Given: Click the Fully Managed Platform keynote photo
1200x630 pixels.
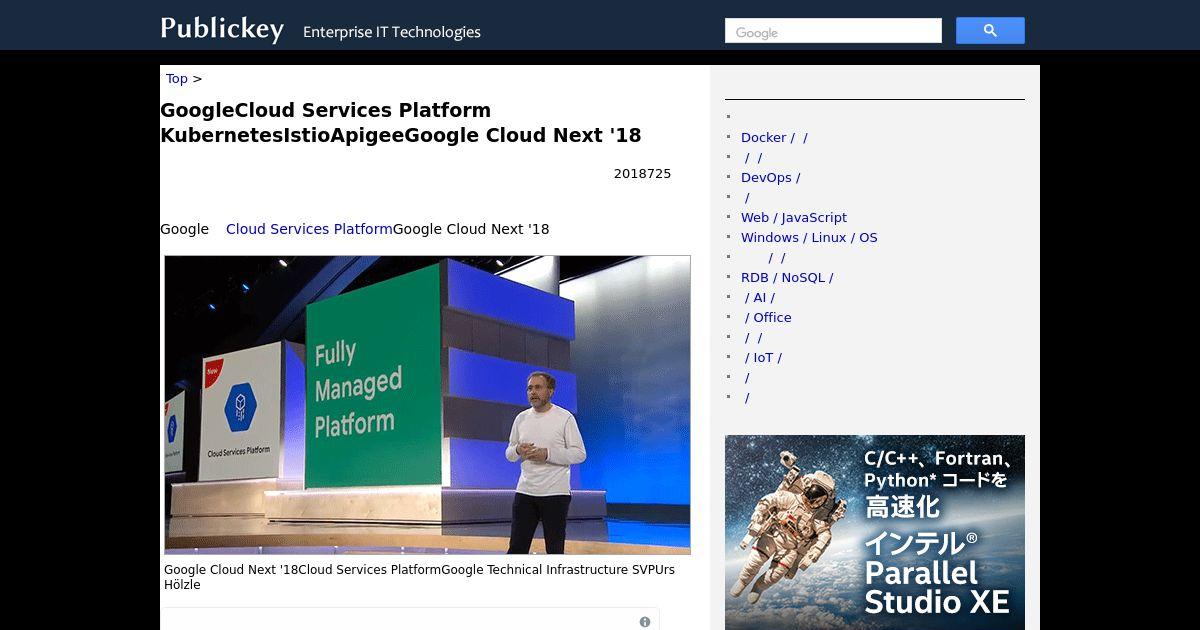Looking at the screenshot, I should 427,405.
